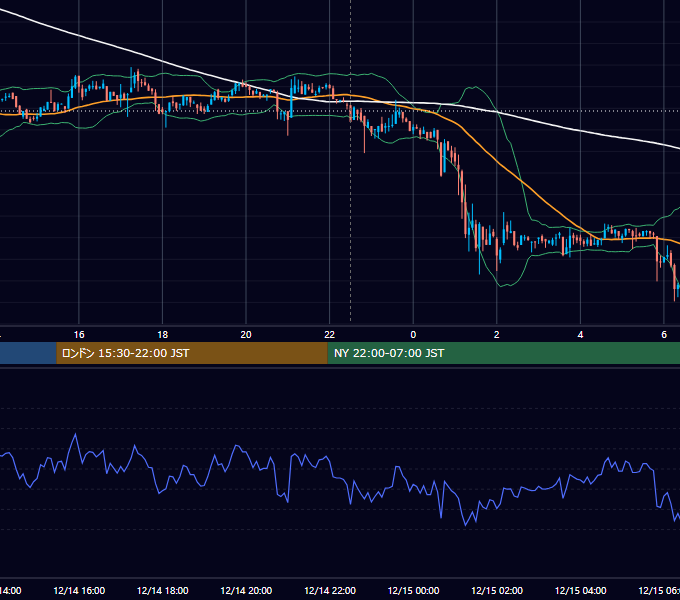
Task: Click the hour label 16 on price chart axis
Action: tap(79, 335)
